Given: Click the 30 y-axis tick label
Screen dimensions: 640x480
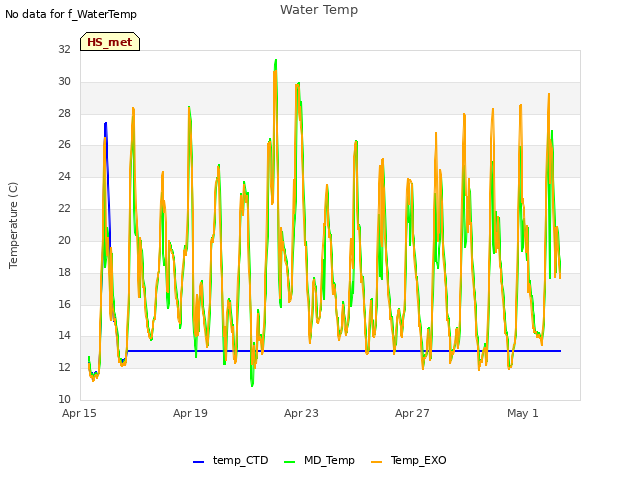Looking at the screenshot, I should click(x=64, y=81).
